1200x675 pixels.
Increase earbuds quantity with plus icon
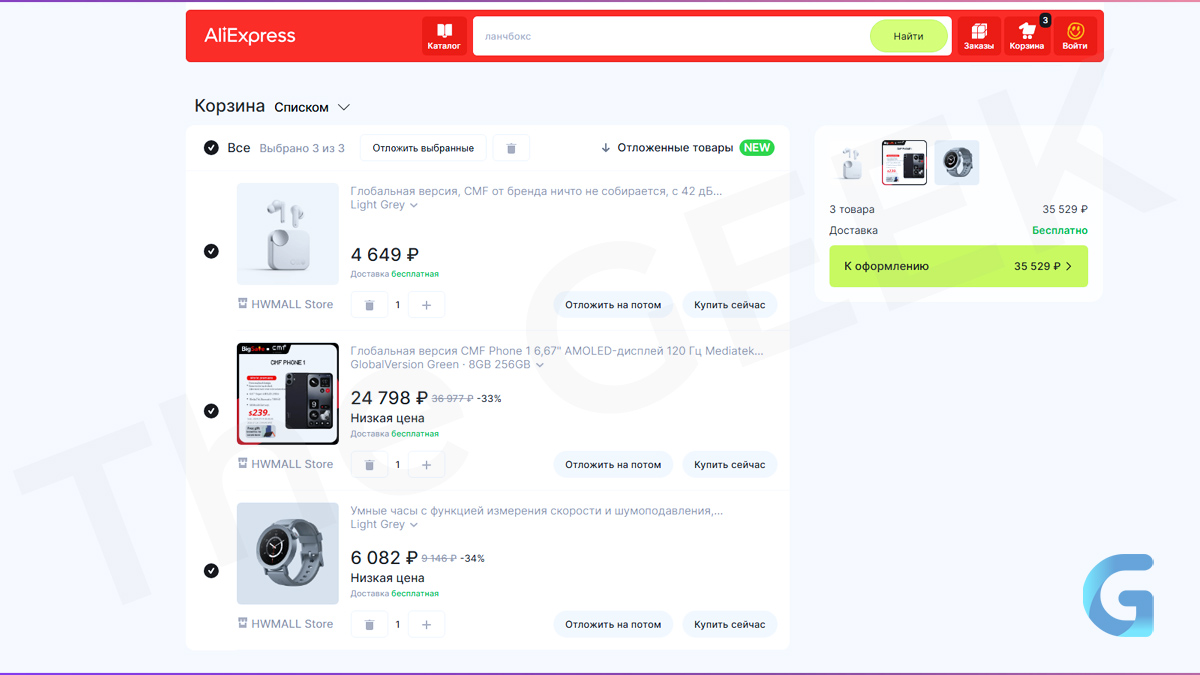pyautogui.click(x=427, y=305)
